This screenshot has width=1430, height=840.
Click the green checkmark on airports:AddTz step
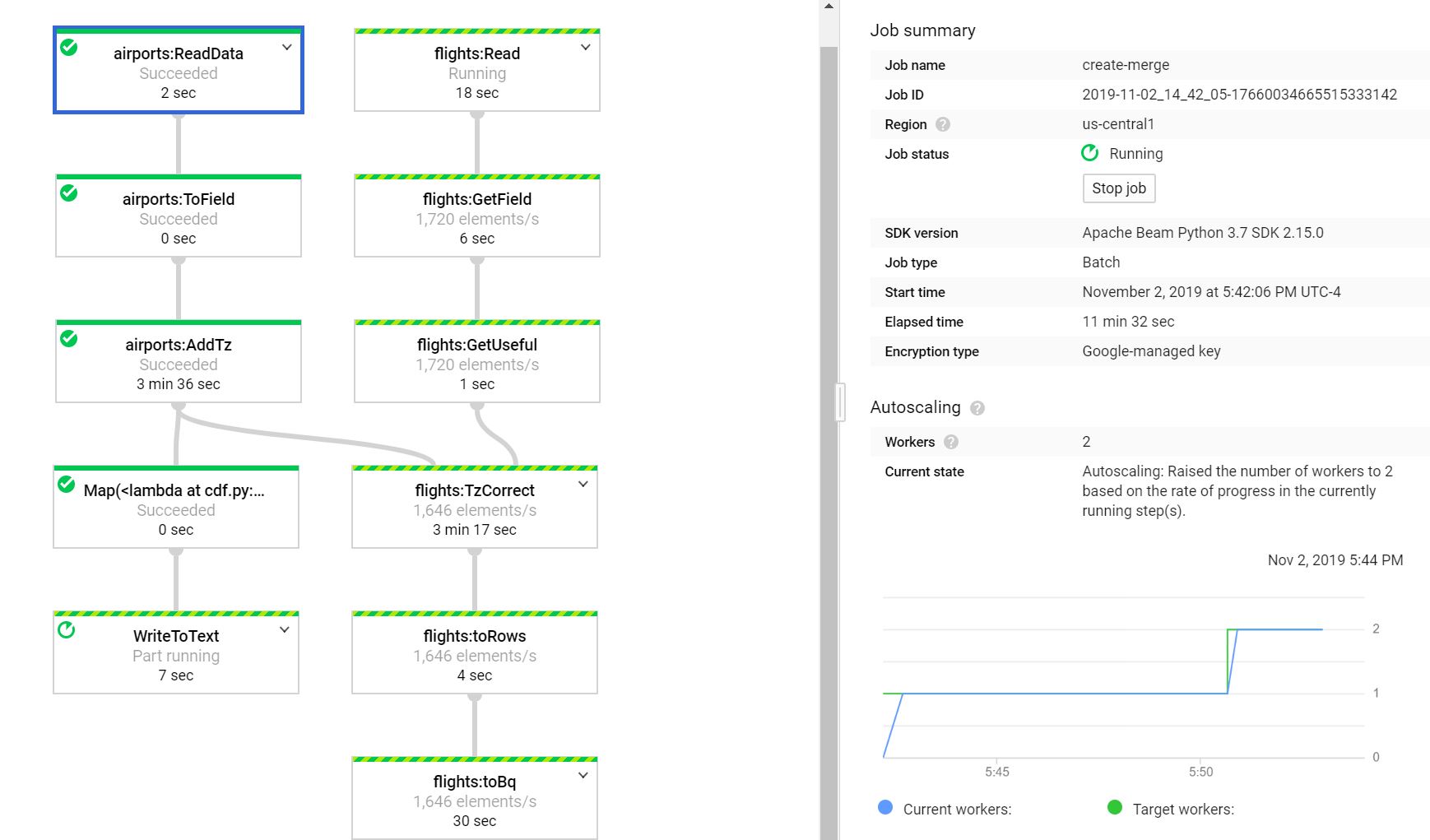tap(69, 339)
